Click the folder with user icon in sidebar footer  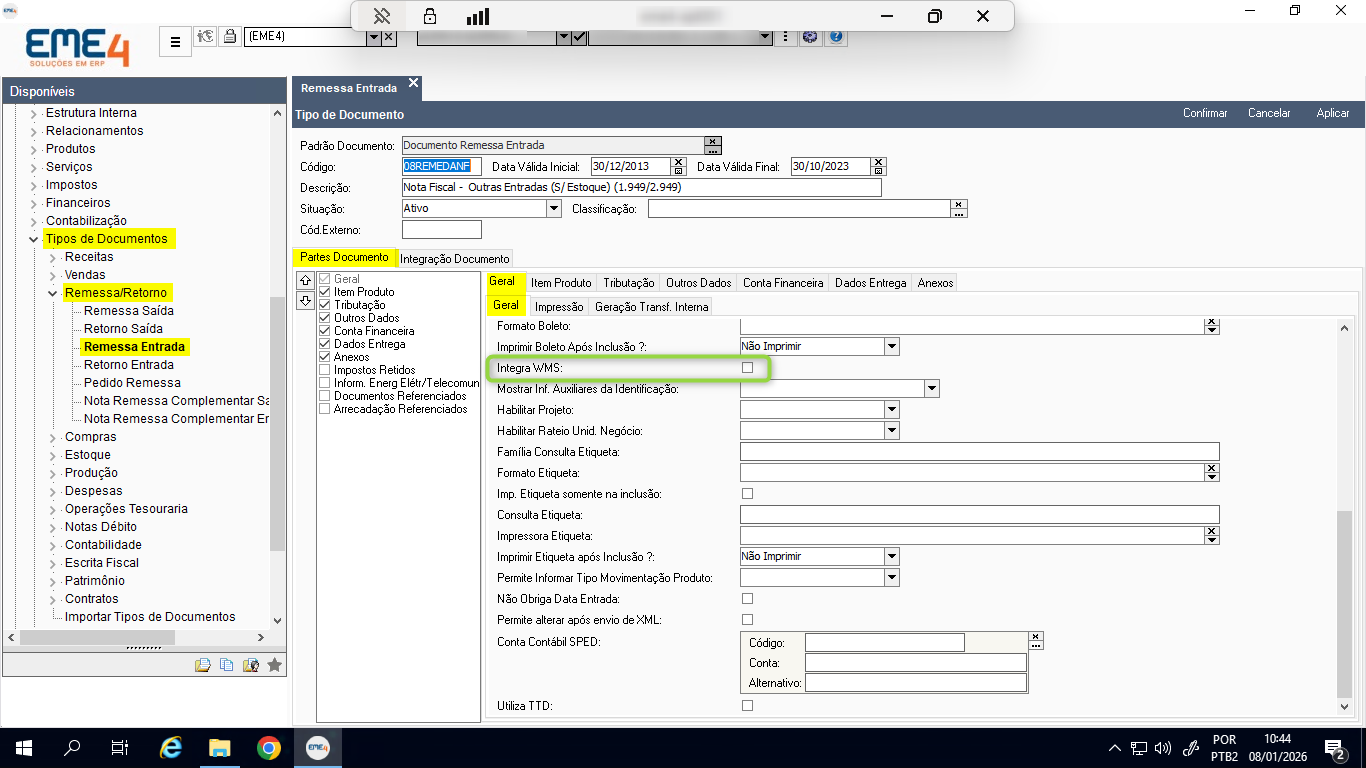(x=251, y=664)
